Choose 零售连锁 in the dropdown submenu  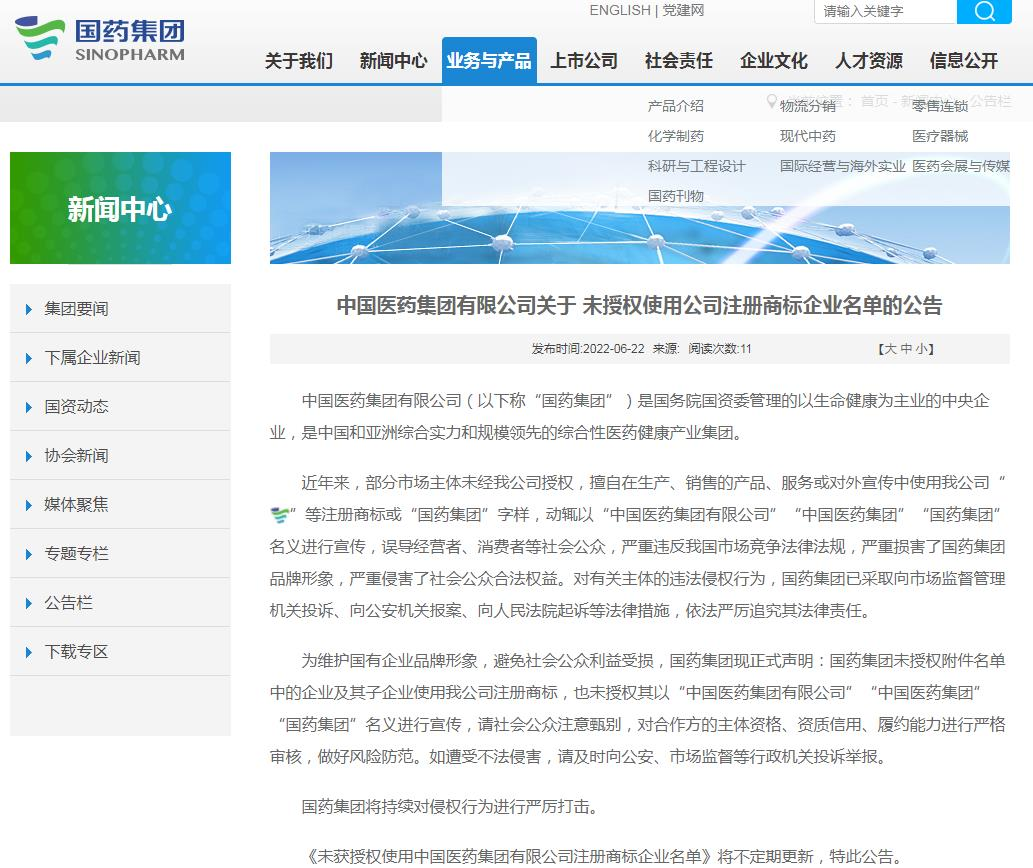(940, 106)
